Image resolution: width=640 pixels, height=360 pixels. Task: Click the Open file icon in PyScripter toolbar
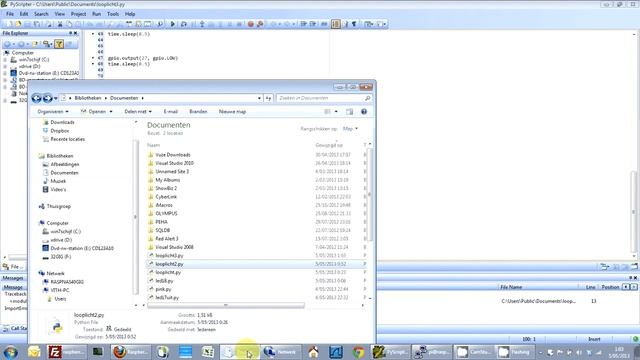click(18, 24)
